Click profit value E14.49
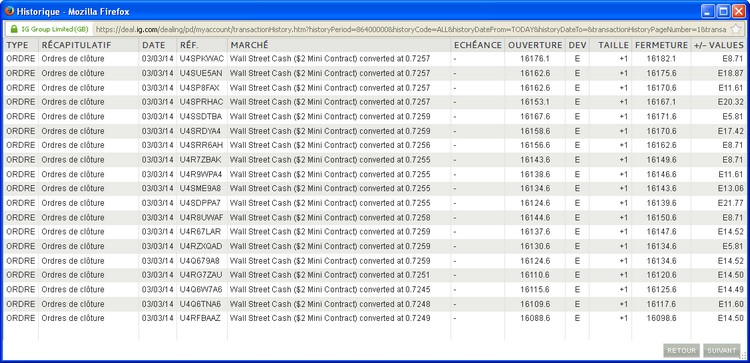This screenshot has height=363, width=750. (730, 289)
